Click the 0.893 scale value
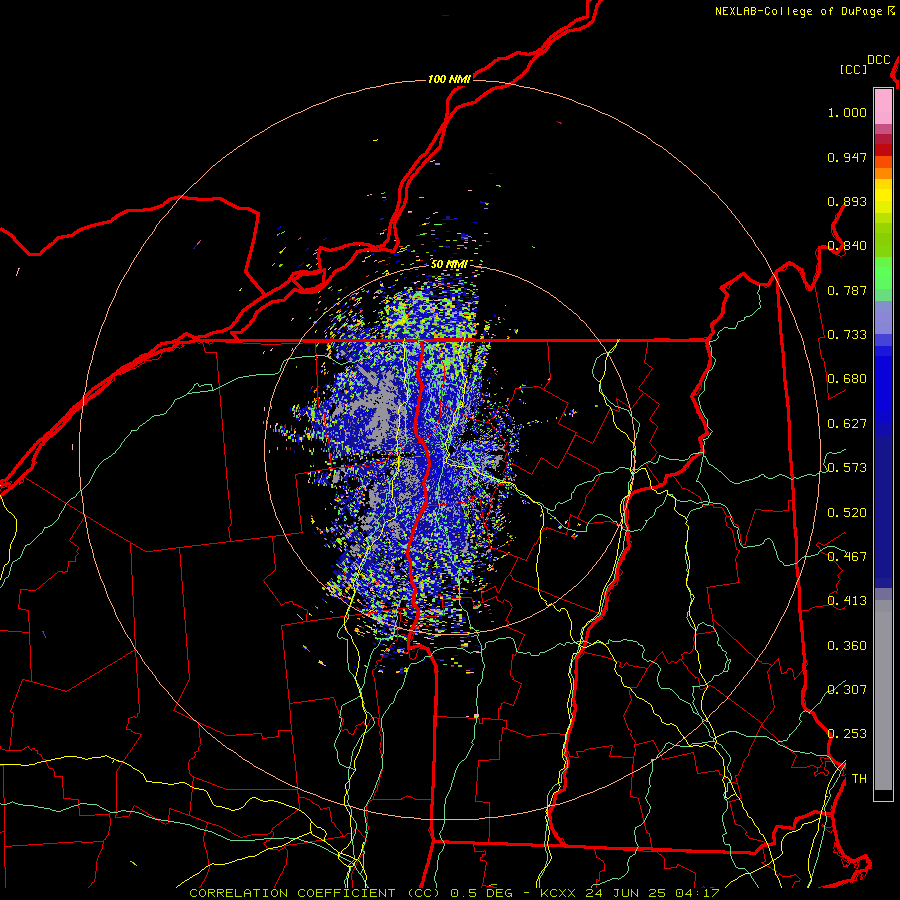The image size is (900, 900). 847,201
